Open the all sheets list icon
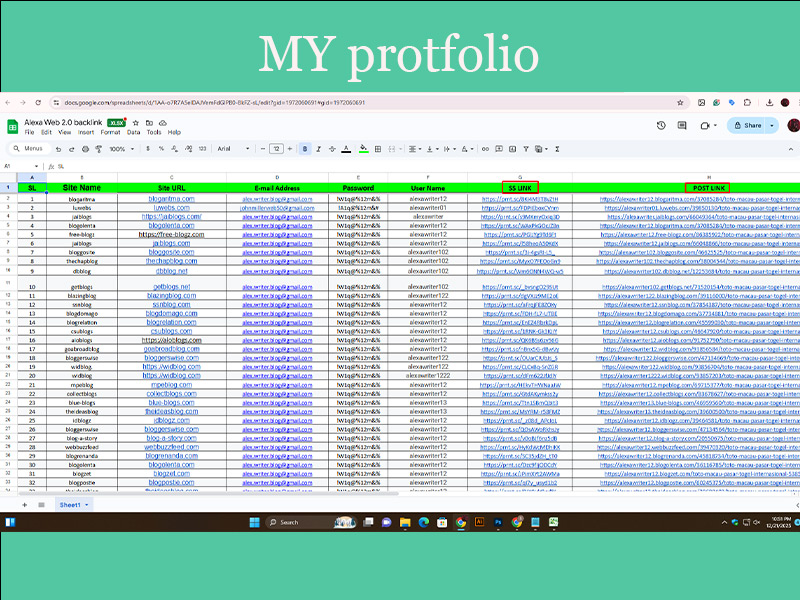The width and height of the screenshot is (800, 600). click(x=41, y=505)
